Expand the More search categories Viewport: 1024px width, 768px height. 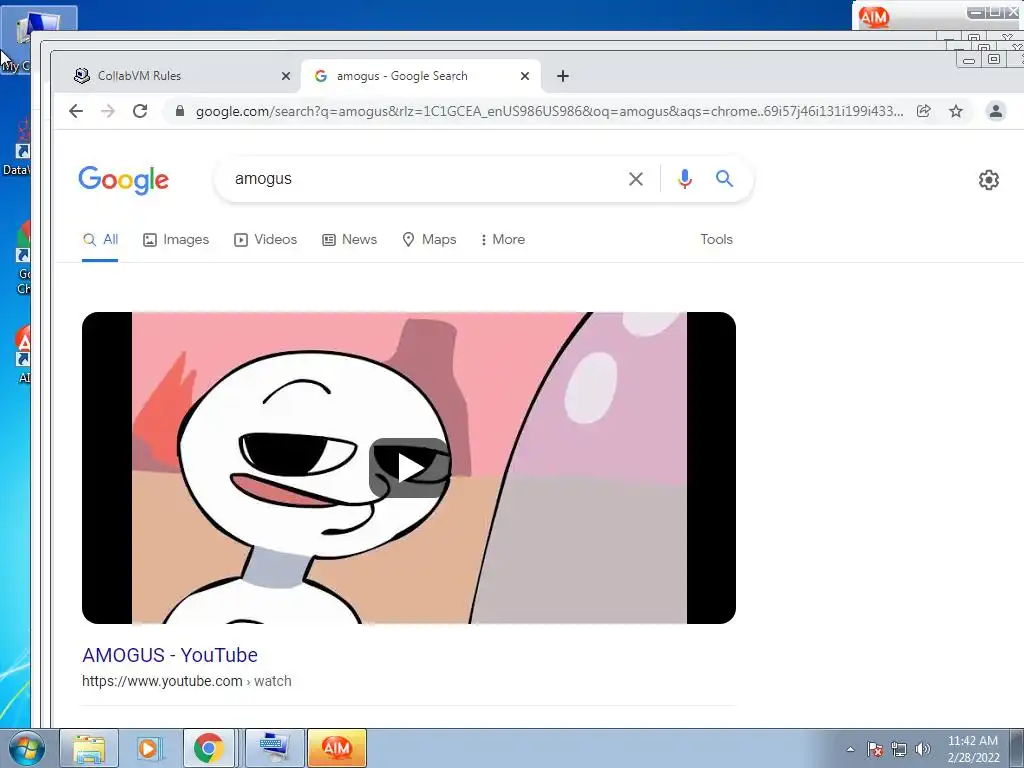click(502, 240)
